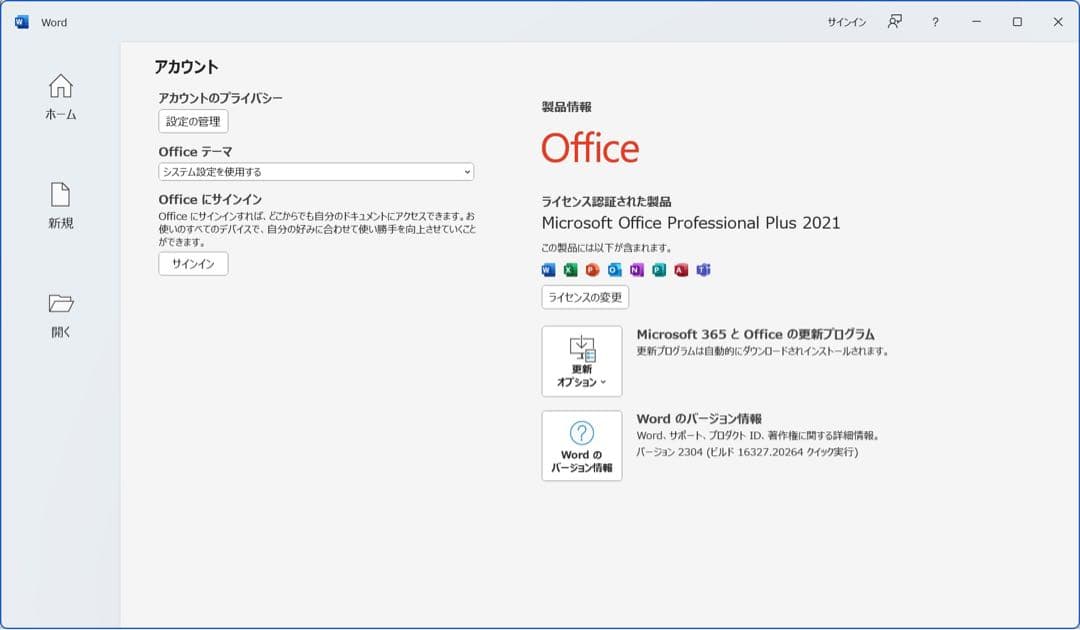Click ライセンスの変更
This screenshot has width=1080, height=630.
(585, 297)
